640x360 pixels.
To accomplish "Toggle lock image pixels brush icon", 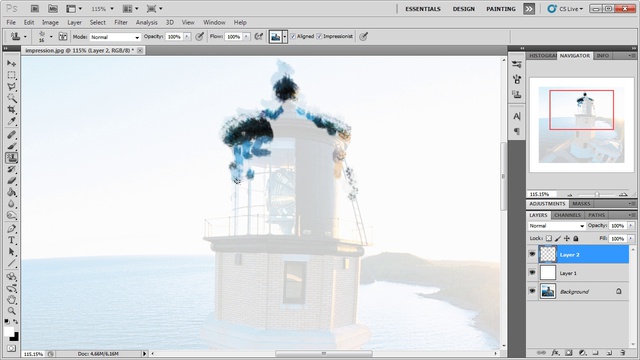I will (558, 238).
